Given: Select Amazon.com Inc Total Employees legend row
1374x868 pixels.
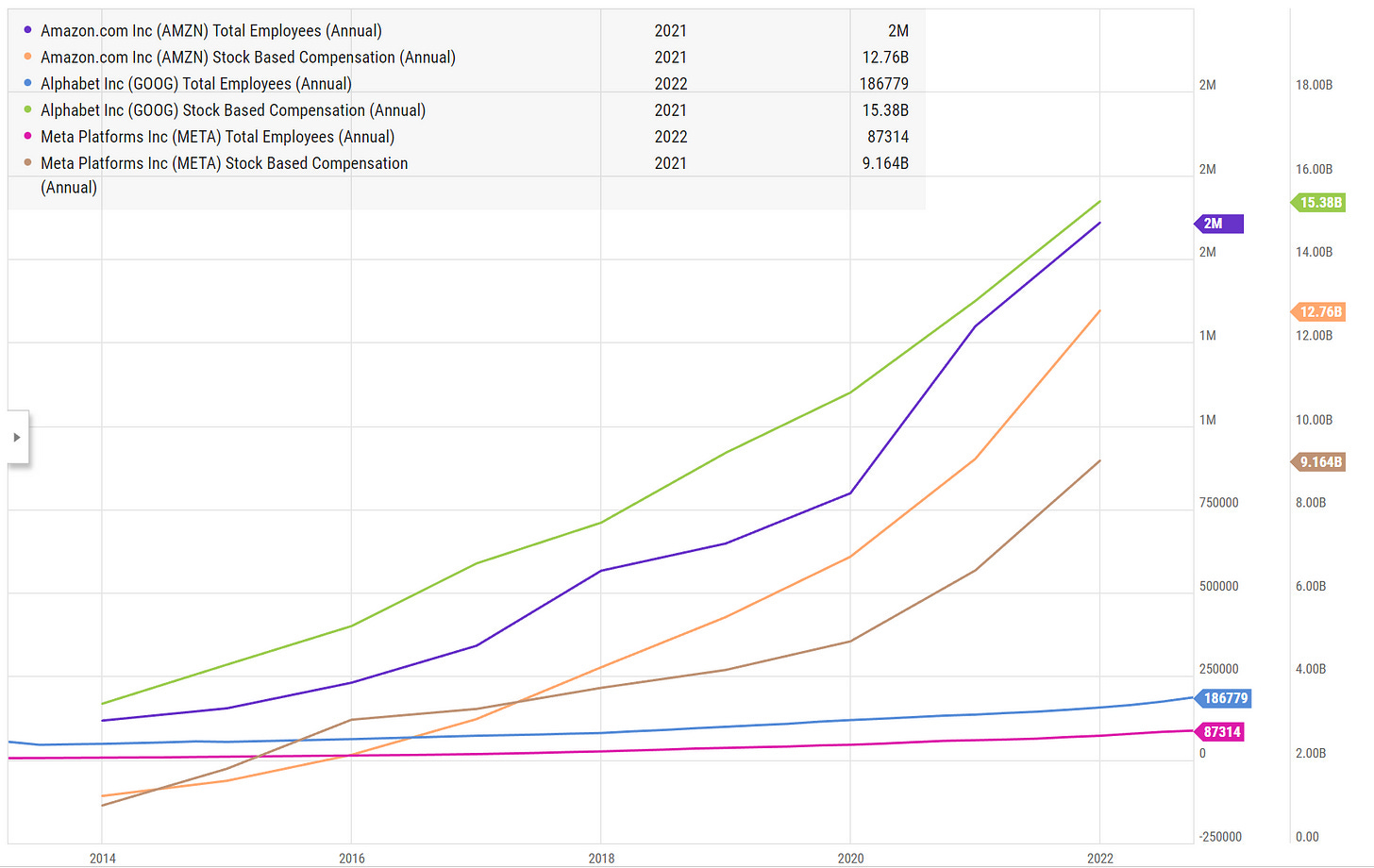Looking at the screenshot, I should click(x=467, y=31).
